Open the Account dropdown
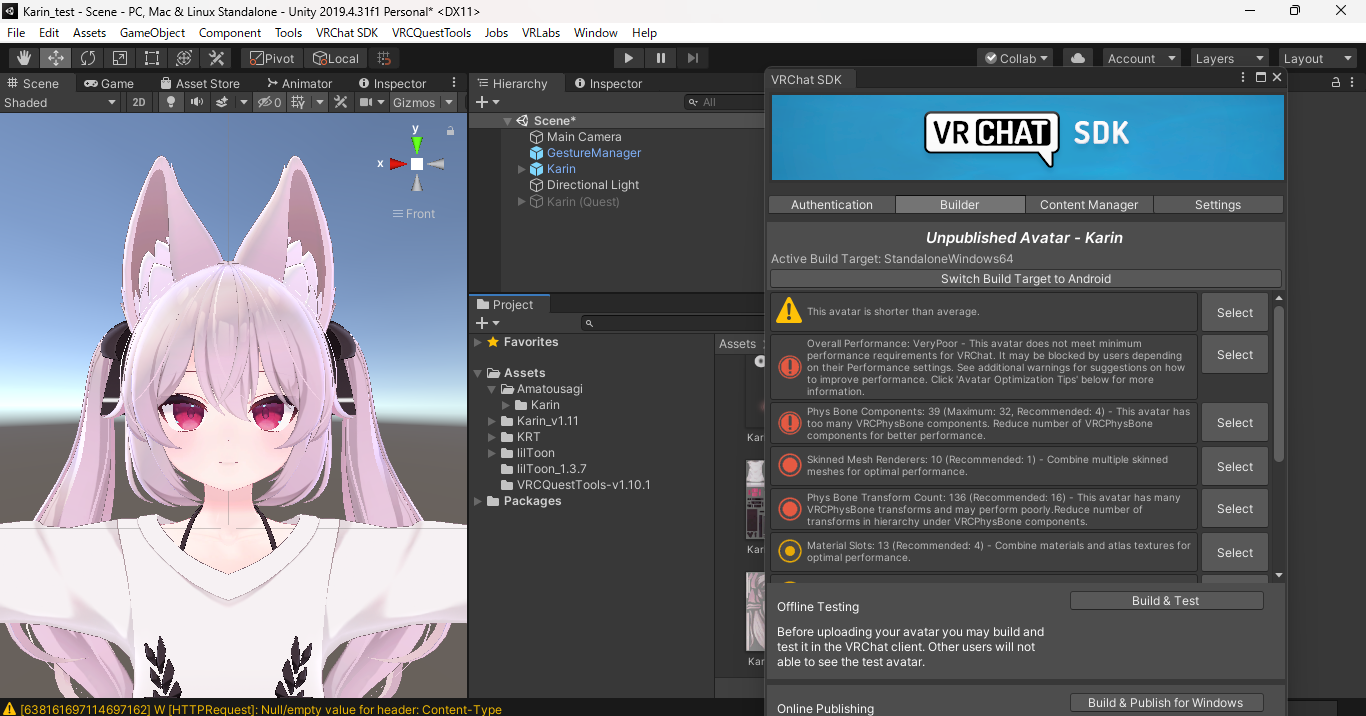The width and height of the screenshot is (1366, 716). (1141, 58)
